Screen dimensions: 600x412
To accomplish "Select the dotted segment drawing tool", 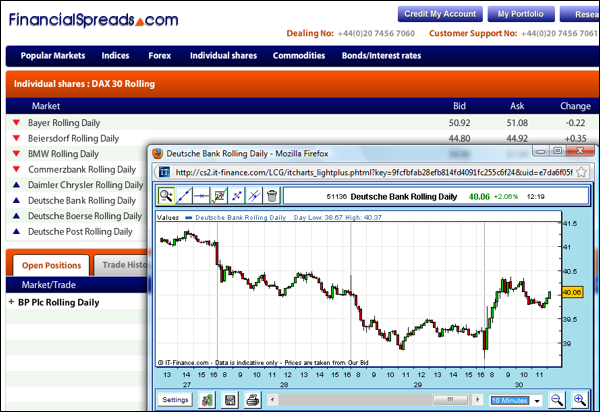I will click(236, 196).
